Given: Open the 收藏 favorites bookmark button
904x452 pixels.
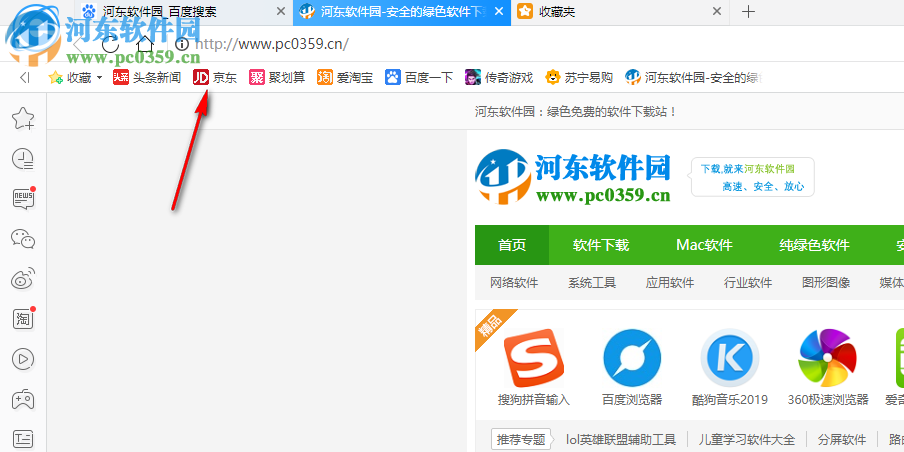Looking at the screenshot, I should (x=70, y=77).
